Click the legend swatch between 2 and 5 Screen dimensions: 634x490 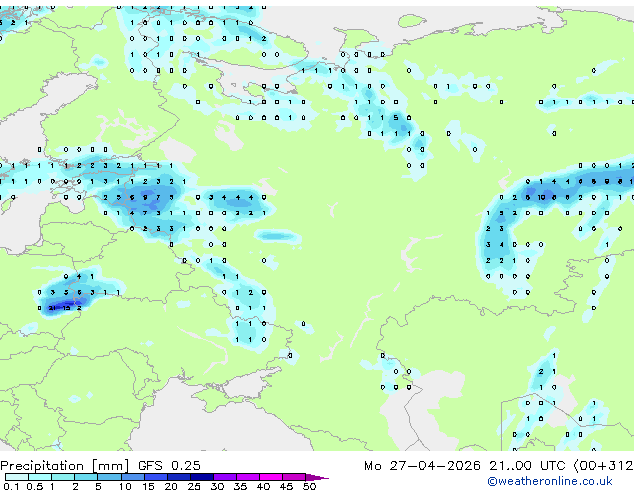(x=86, y=477)
